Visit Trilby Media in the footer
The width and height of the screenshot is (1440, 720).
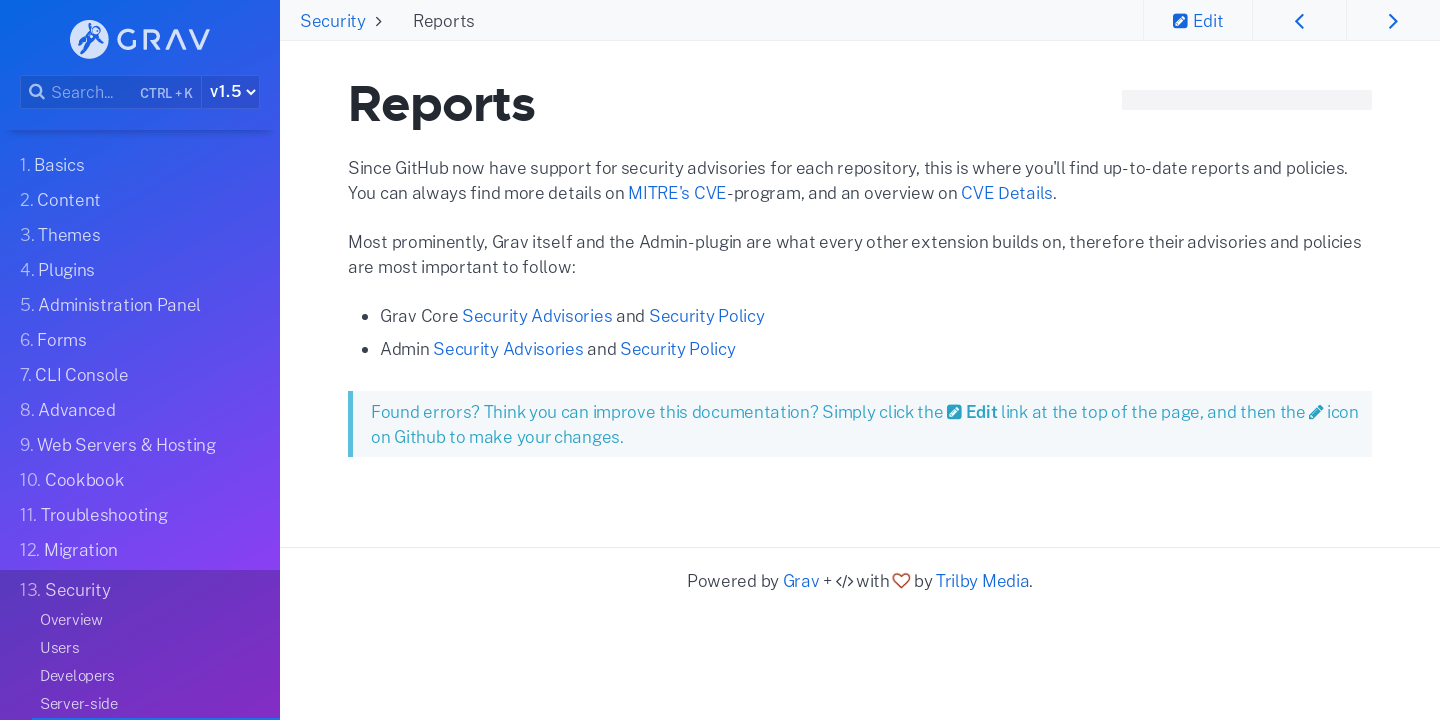[982, 580]
